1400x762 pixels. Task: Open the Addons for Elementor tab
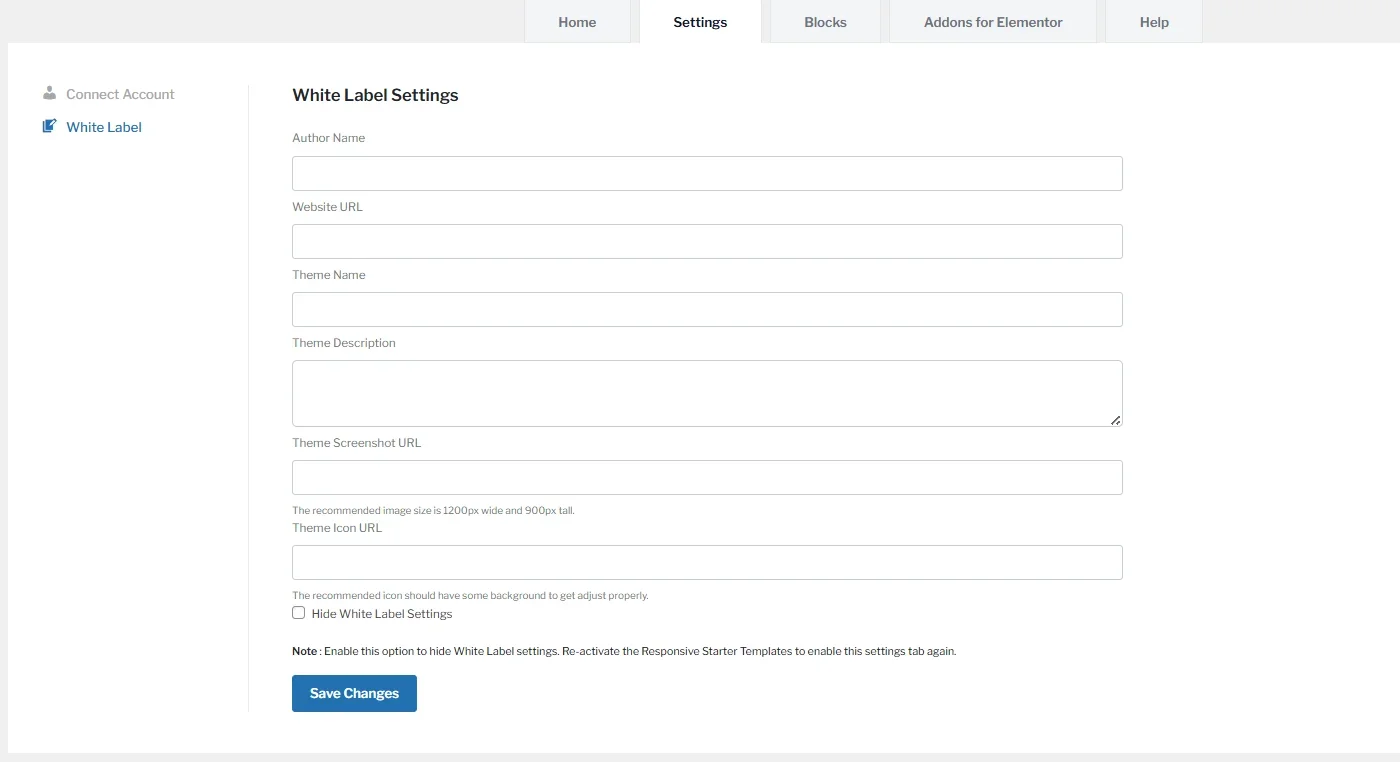tap(991, 21)
